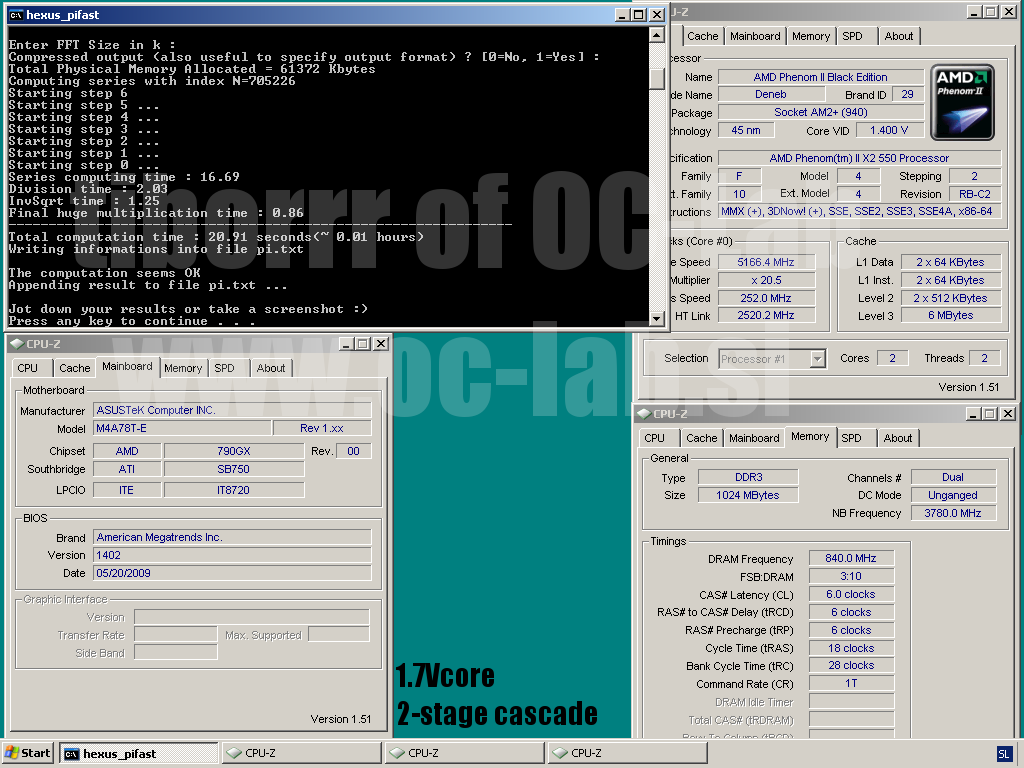Click the 5166.4 MHz core speed value
The image size is (1024, 768).
(x=767, y=262)
